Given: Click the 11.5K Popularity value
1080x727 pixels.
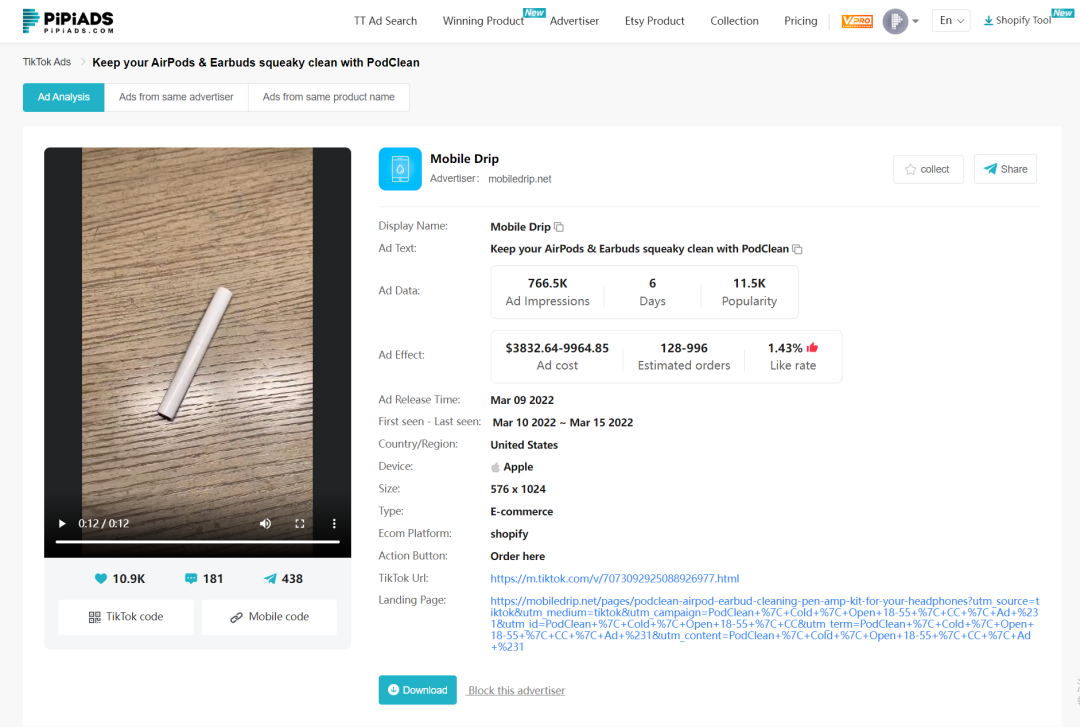Looking at the screenshot, I should click(749, 283).
